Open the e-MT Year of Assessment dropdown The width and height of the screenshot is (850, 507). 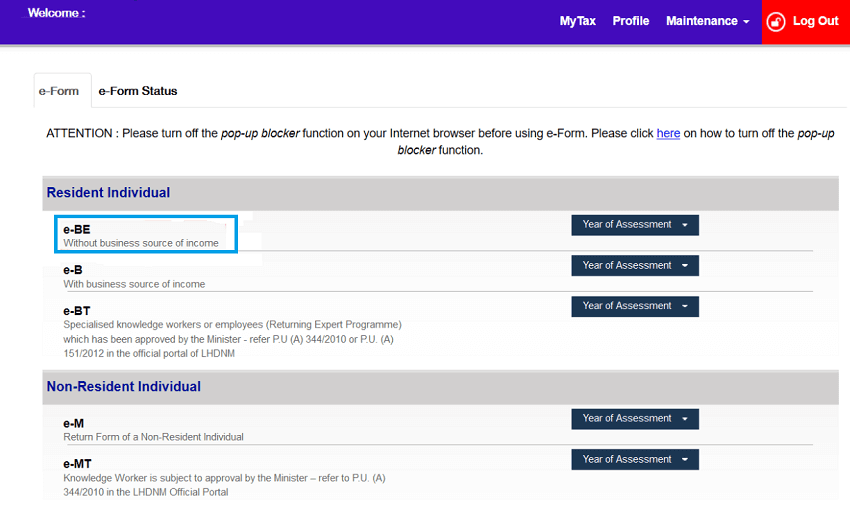[634, 460]
